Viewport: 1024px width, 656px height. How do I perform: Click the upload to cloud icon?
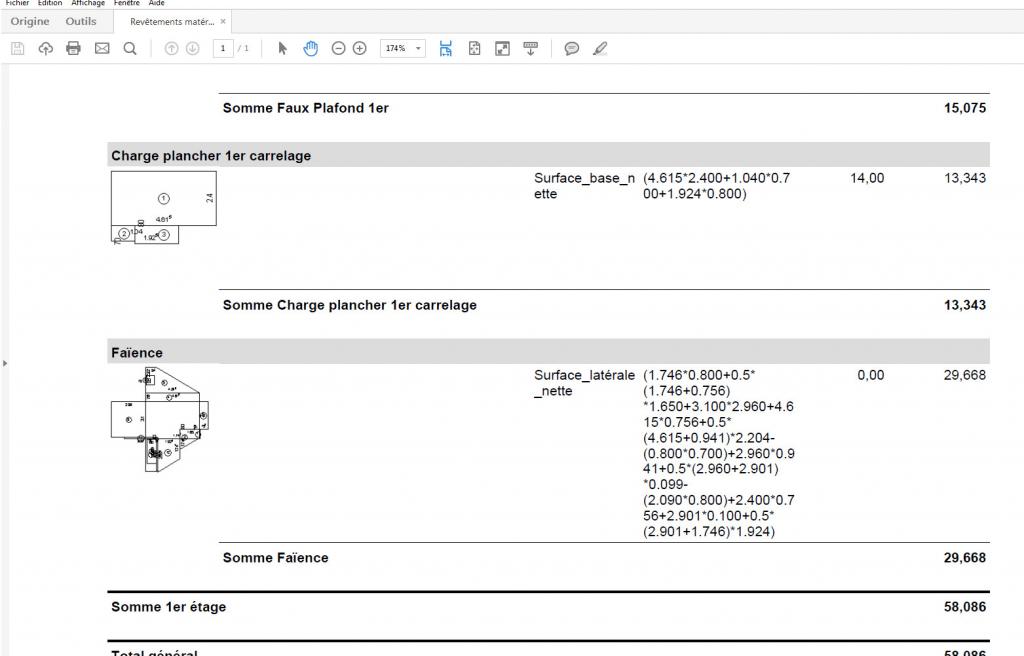click(46, 48)
